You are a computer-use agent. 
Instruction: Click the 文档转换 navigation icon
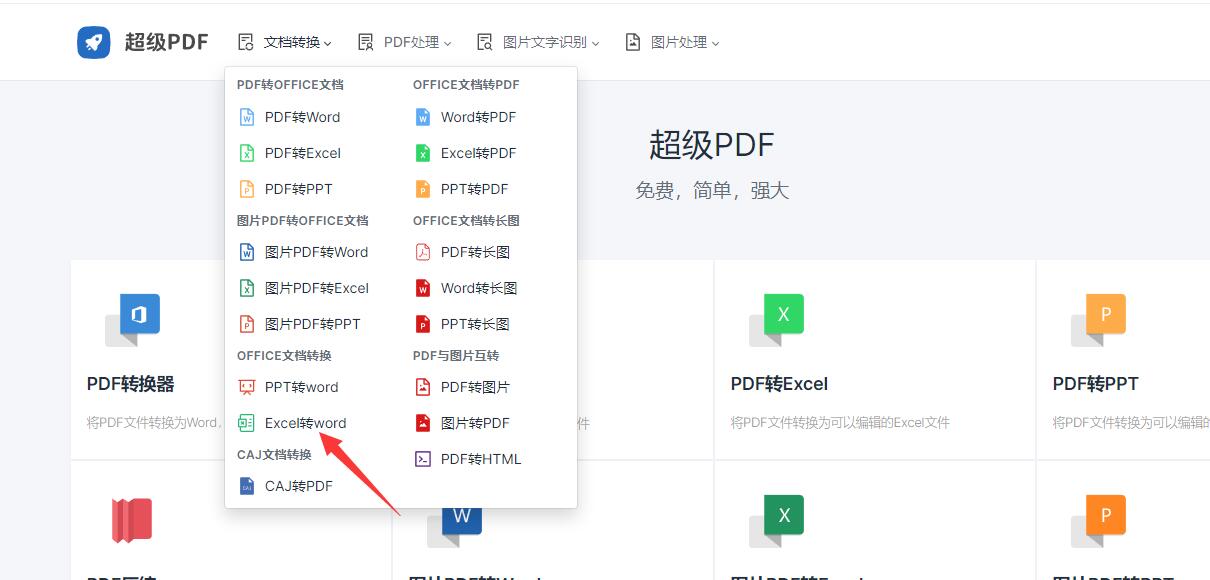(x=246, y=42)
